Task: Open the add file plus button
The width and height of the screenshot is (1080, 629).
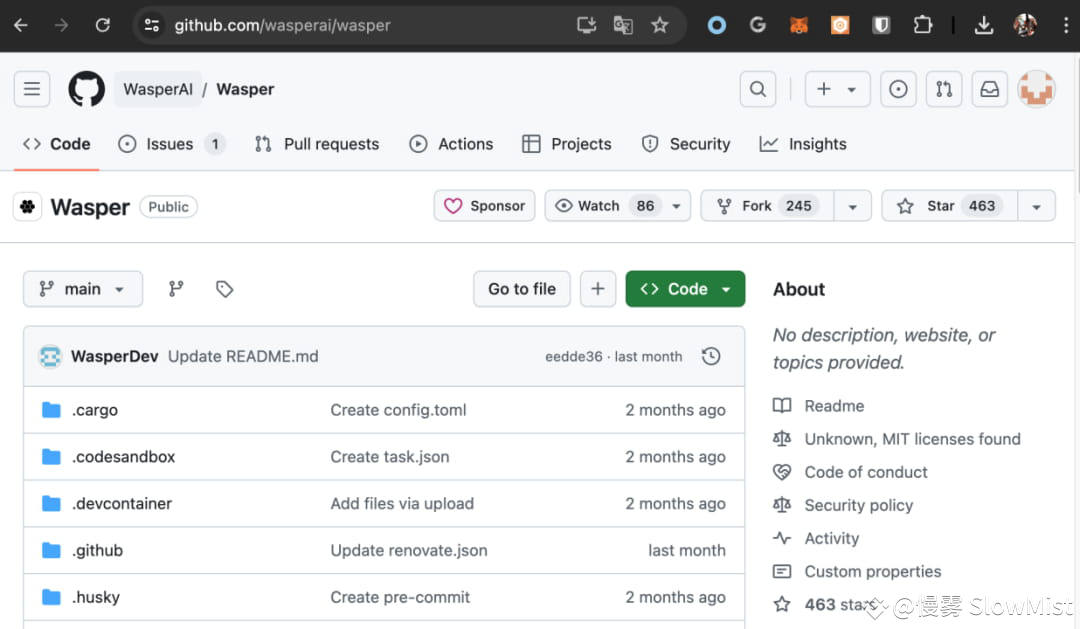Action: coord(598,289)
